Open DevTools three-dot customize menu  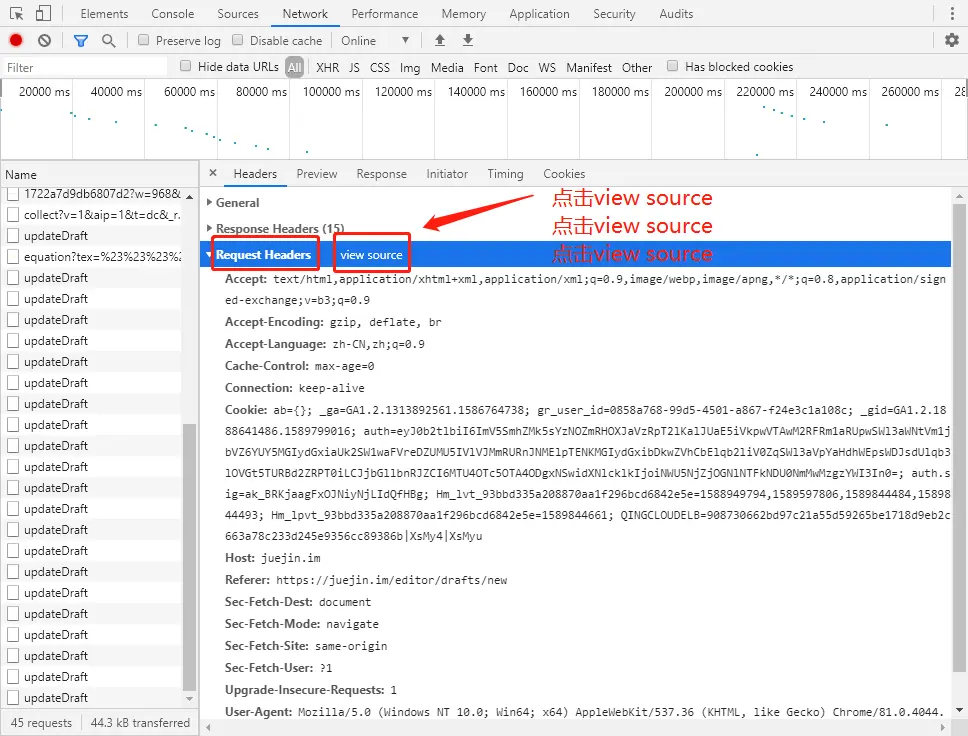pyautogui.click(x=953, y=14)
